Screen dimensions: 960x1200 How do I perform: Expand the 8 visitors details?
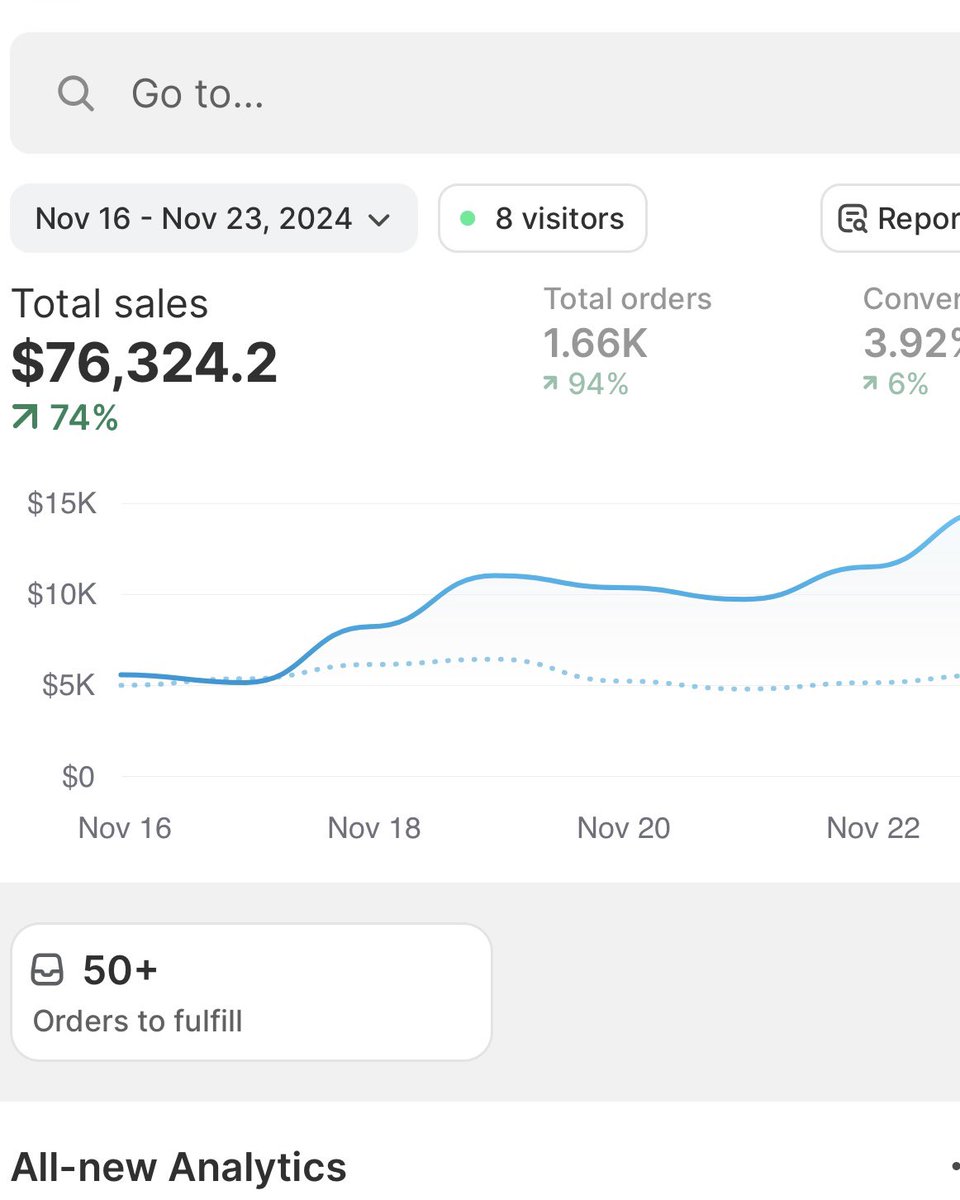pyautogui.click(x=542, y=217)
